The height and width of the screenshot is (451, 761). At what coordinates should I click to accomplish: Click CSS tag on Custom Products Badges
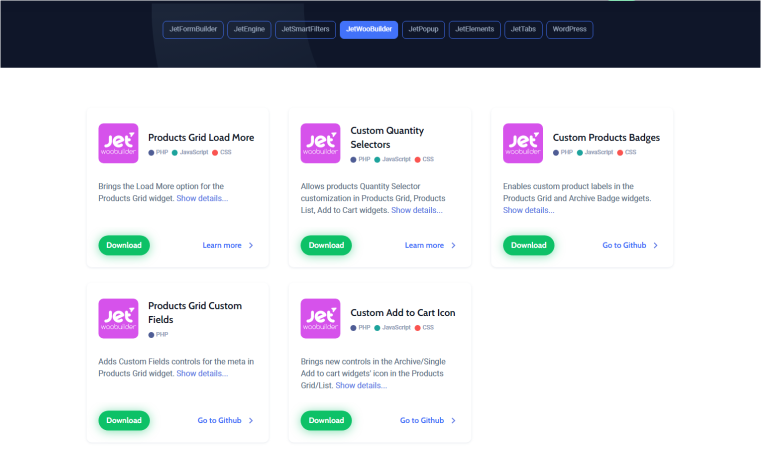[627, 152]
